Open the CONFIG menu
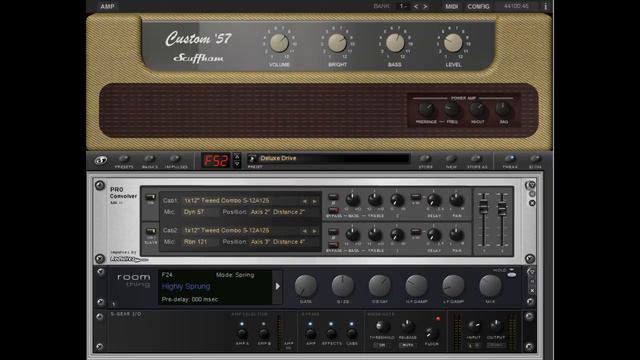The width and height of the screenshot is (640, 360). (478, 7)
